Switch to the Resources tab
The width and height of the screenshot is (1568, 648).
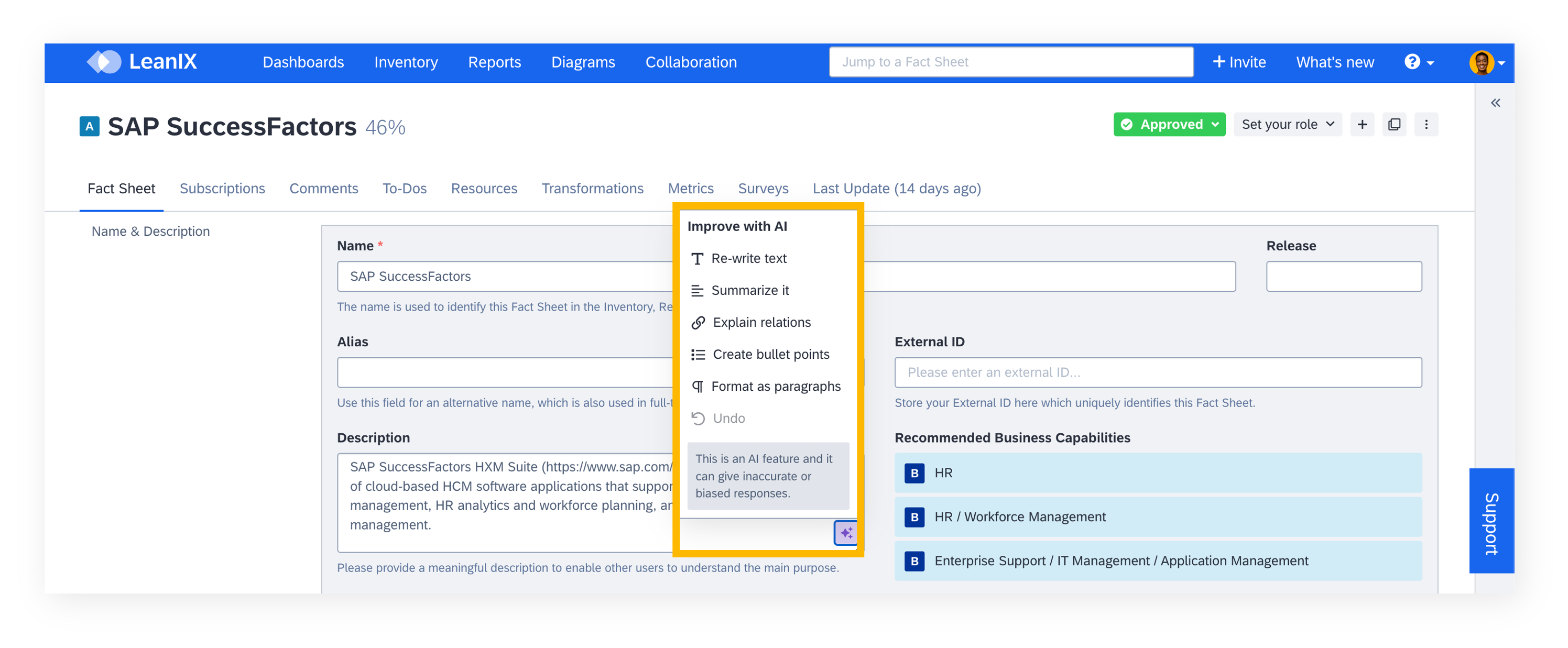point(484,189)
